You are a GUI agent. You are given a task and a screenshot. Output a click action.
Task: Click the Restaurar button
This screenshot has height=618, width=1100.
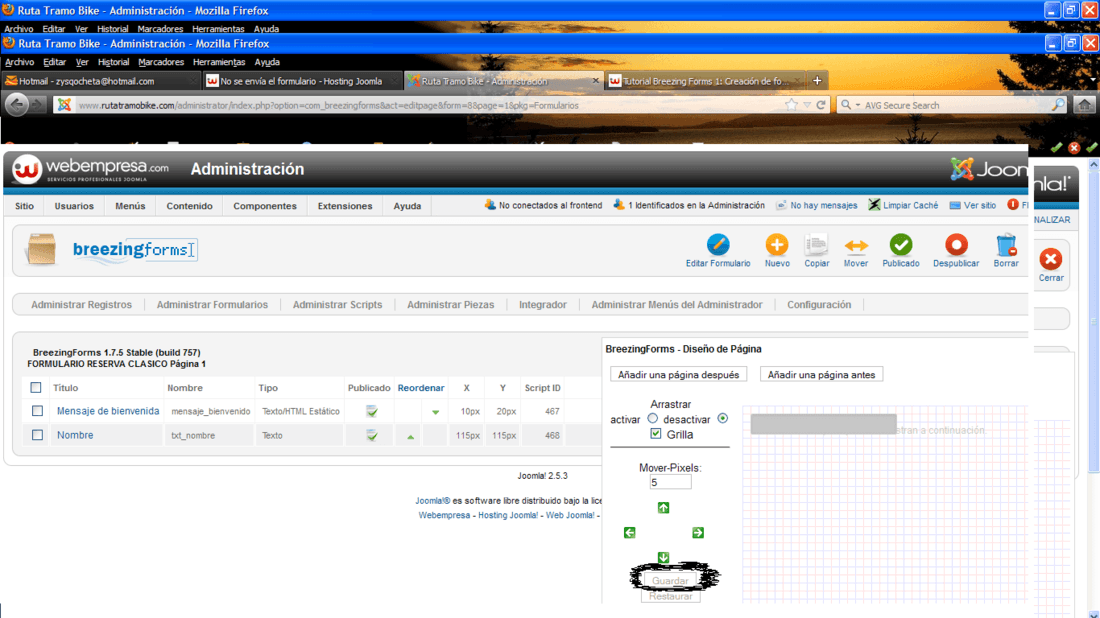pyautogui.click(x=670, y=596)
